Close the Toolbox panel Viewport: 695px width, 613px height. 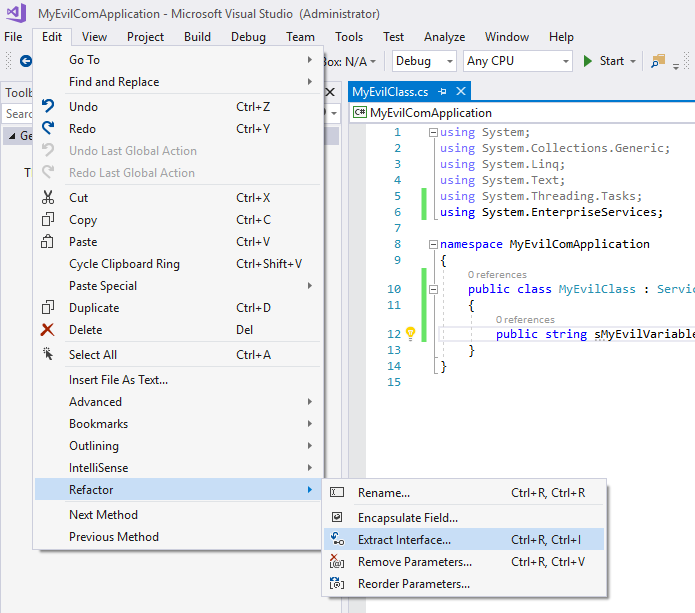[x=330, y=92]
